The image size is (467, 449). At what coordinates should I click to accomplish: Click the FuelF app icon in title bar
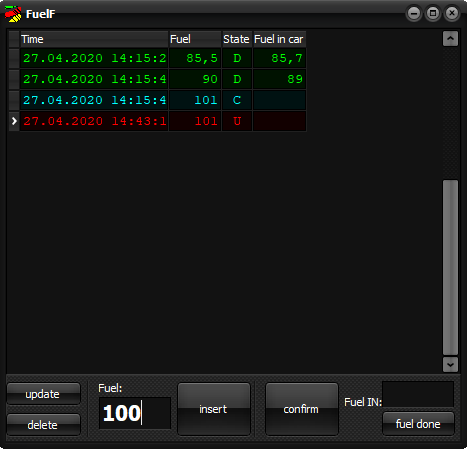[x=13, y=14]
